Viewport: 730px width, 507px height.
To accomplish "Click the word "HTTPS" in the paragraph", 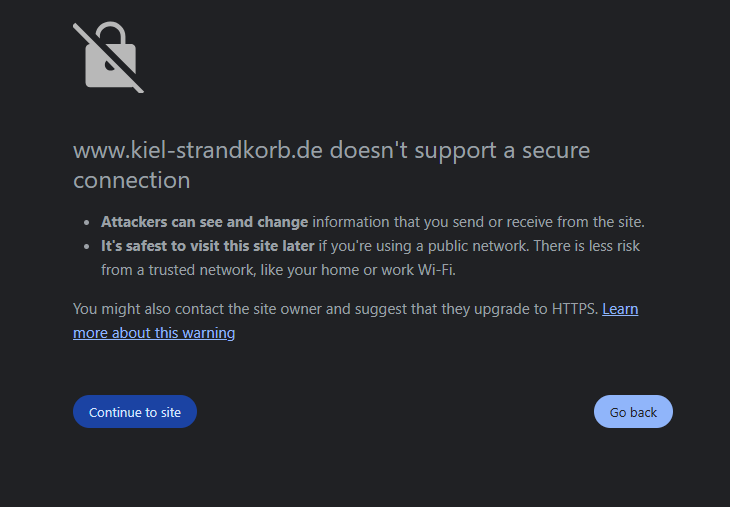I will (x=574, y=309).
